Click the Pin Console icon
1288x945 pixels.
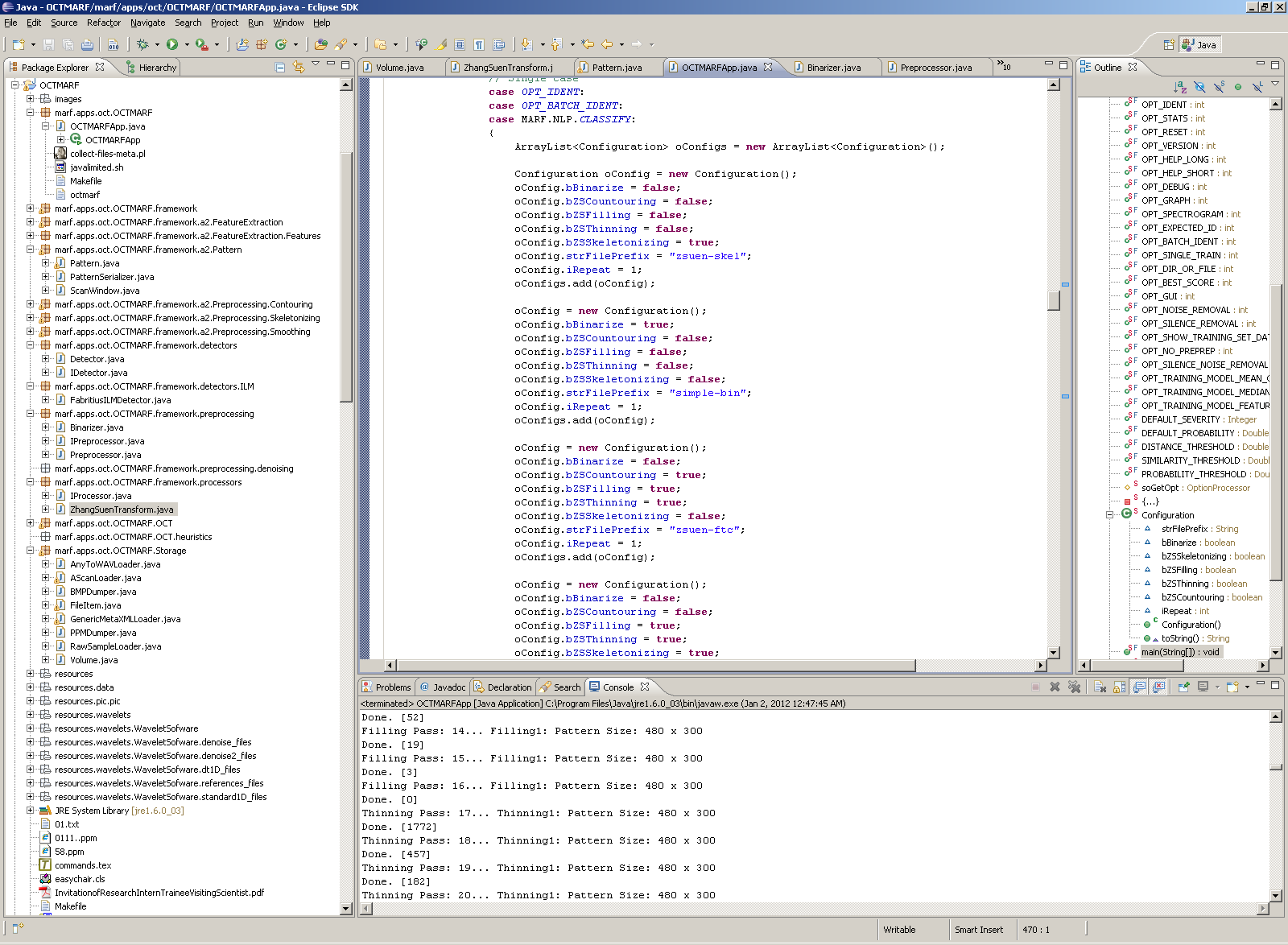tap(1183, 687)
